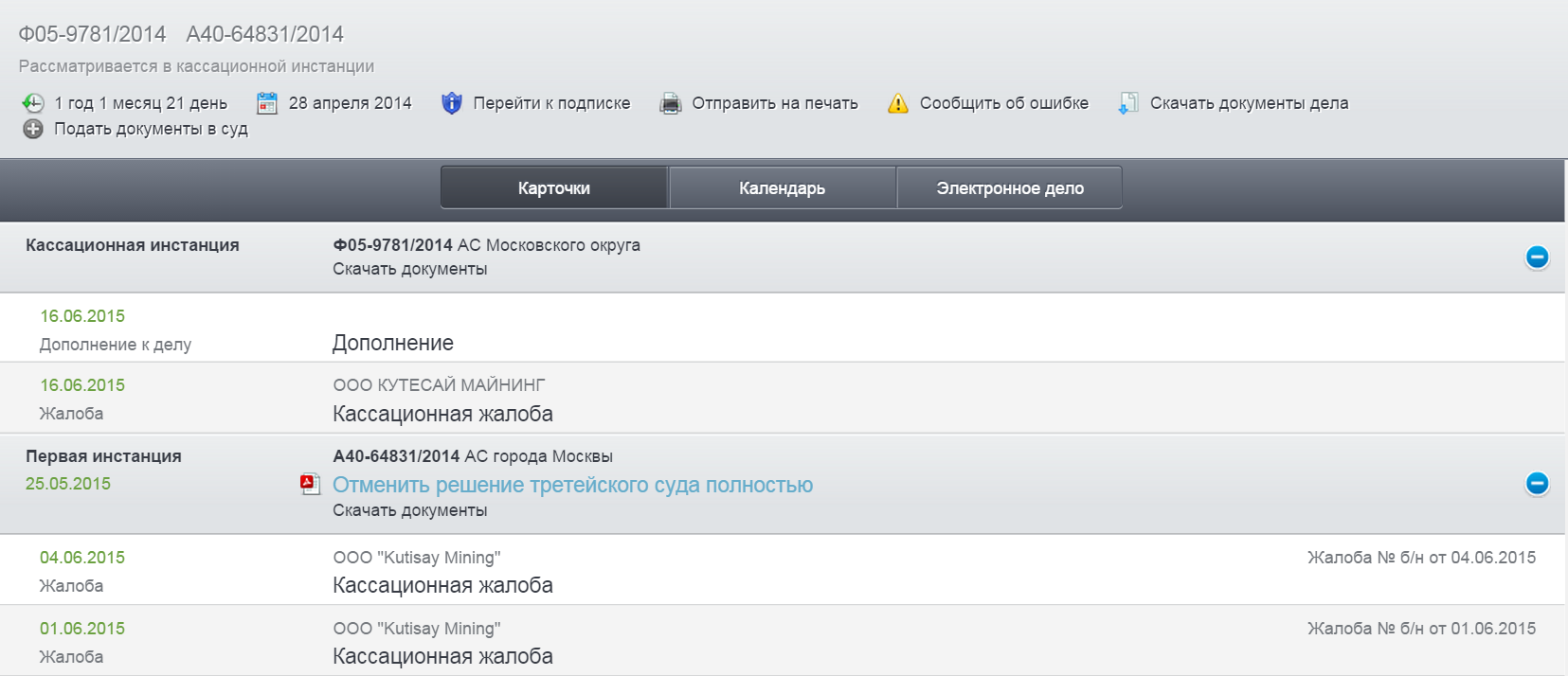Click Скачать документы under Кассационная инстанция
1568x676 pixels.
(x=409, y=269)
